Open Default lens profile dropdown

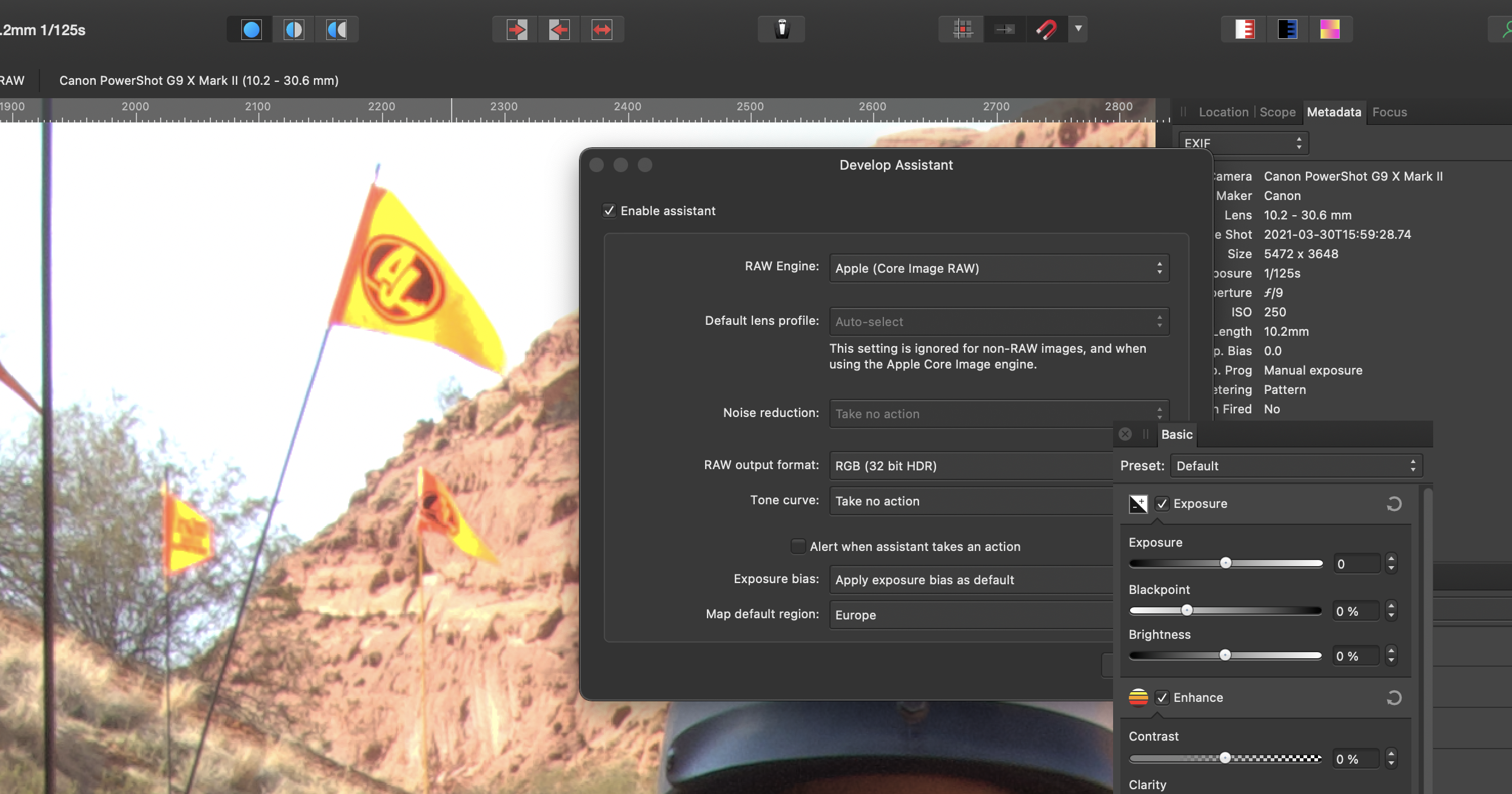pyautogui.click(x=999, y=321)
